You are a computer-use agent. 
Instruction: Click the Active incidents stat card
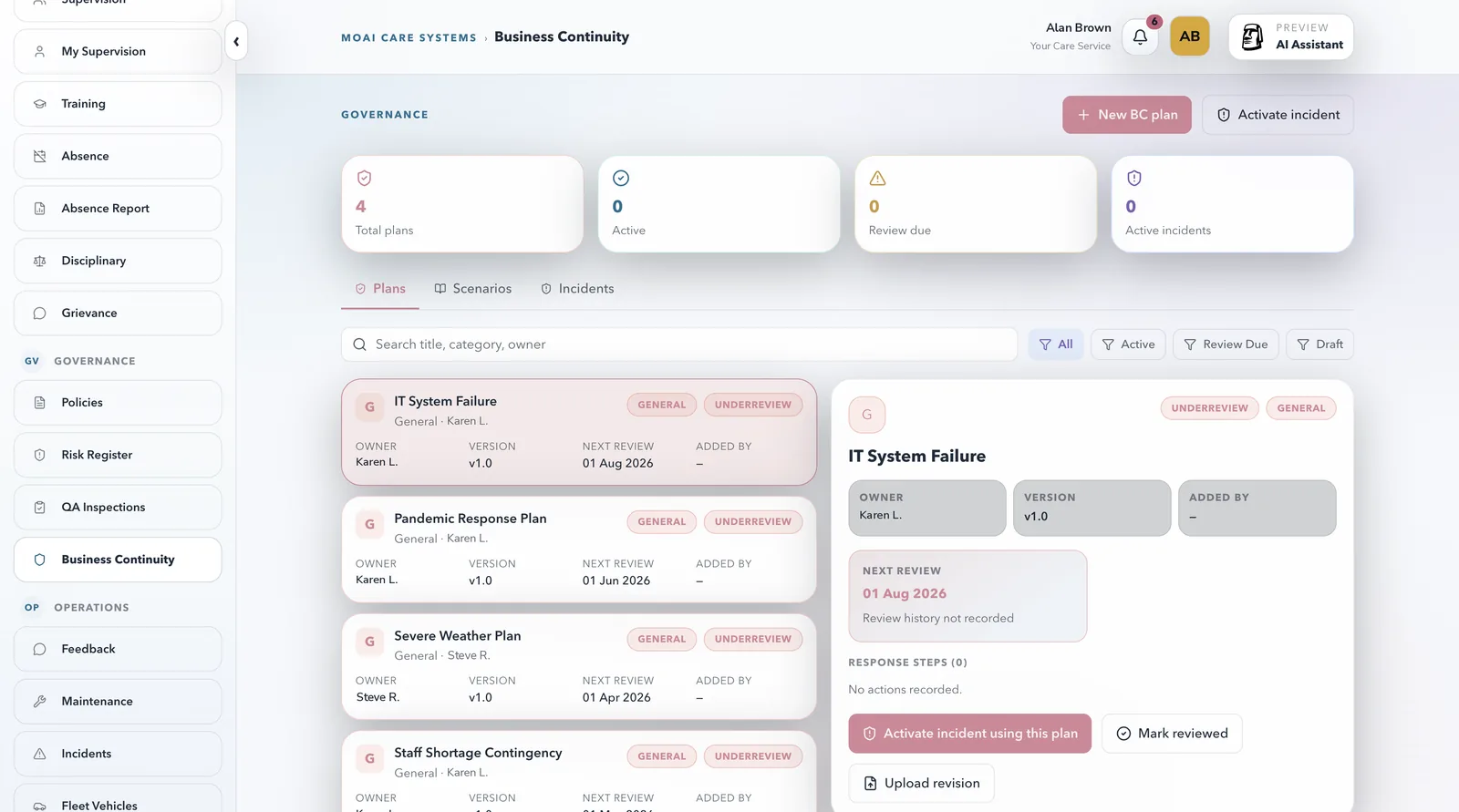pyautogui.click(x=1232, y=204)
